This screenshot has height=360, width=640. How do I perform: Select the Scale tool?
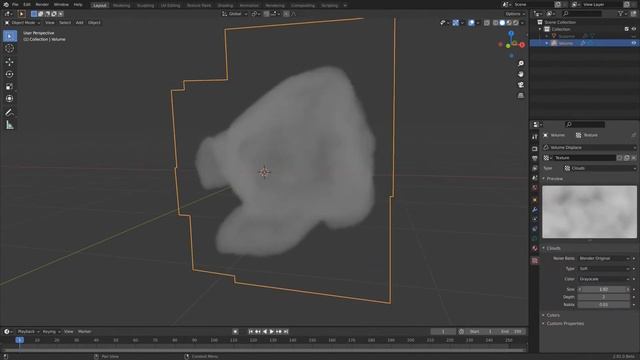[10, 87]
